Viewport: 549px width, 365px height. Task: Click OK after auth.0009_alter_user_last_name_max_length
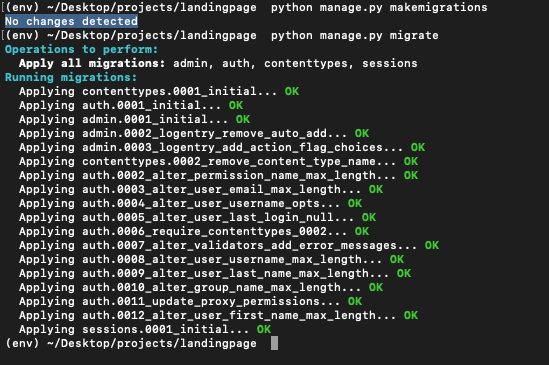[404, 274]
